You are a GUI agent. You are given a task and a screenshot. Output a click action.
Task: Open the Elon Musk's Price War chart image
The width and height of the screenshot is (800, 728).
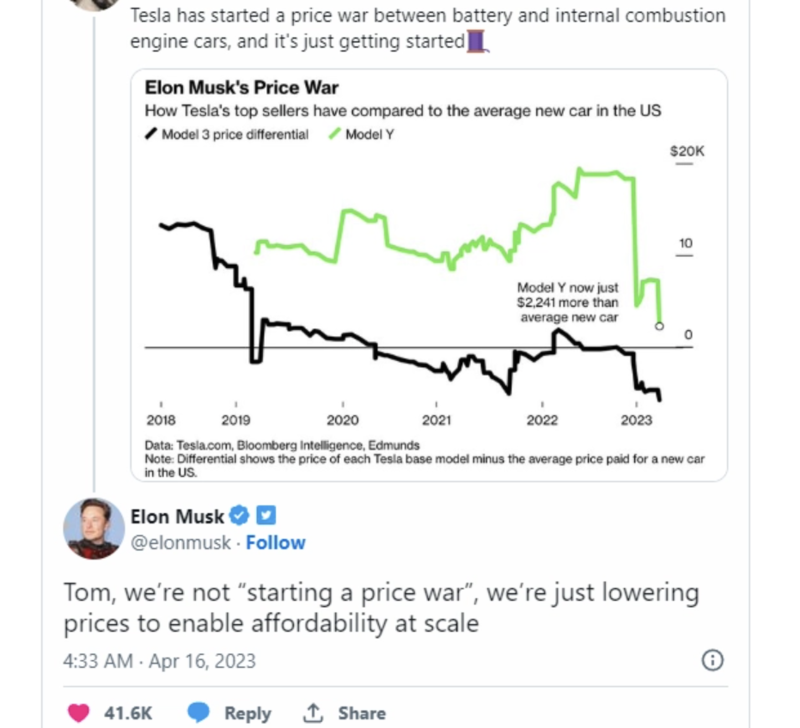click(429, 275)
